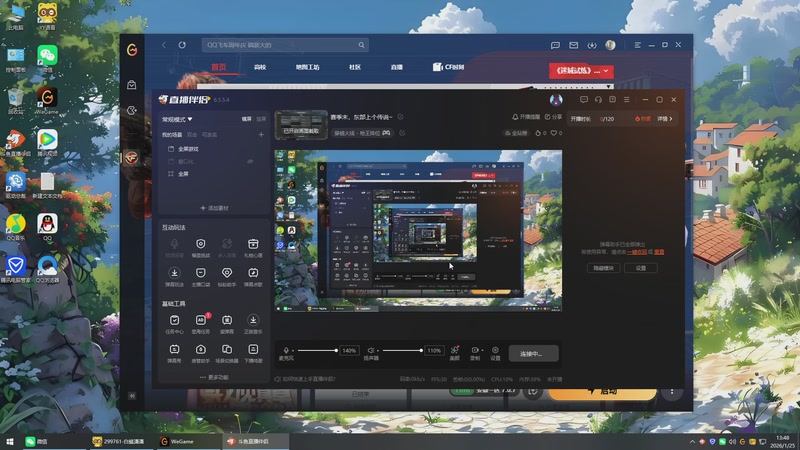Open the WeGame mail icon

coord(573,45)
